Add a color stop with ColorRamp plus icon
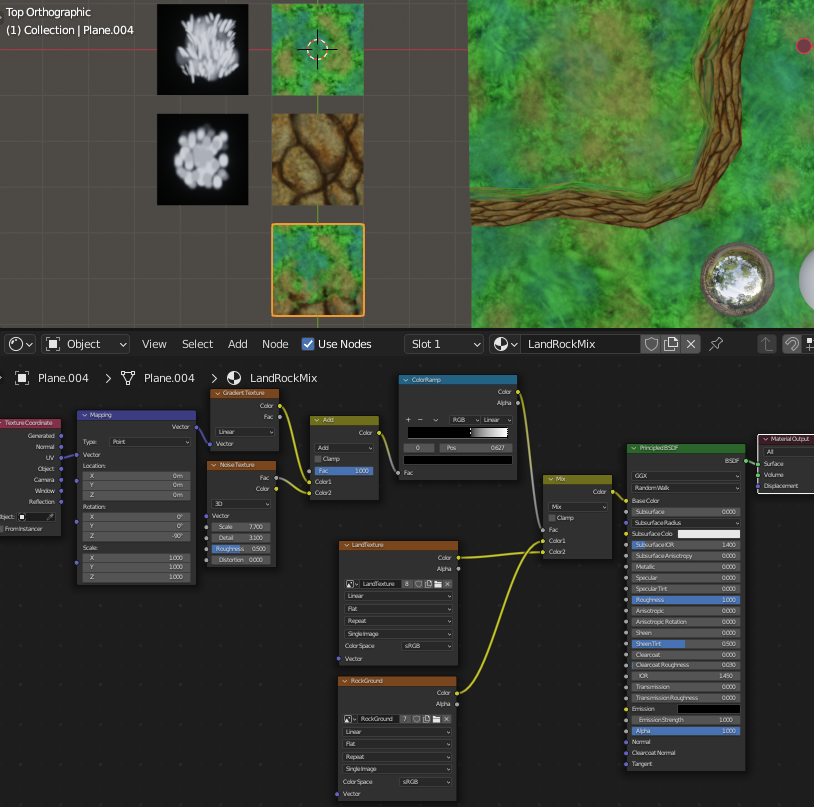Image resolution: width=814 pixels, height=807 pixels. [408, 419]
